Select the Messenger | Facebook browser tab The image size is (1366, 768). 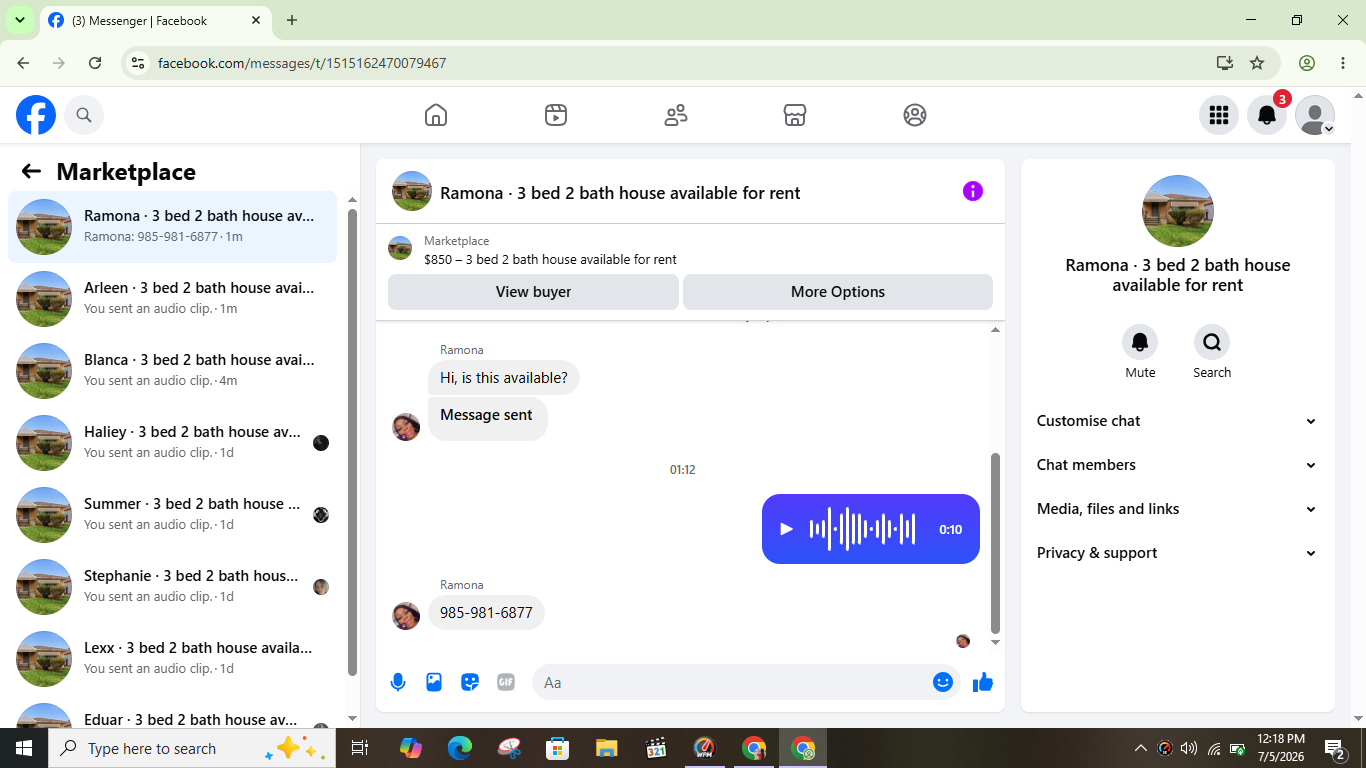[x=155, y=20]
